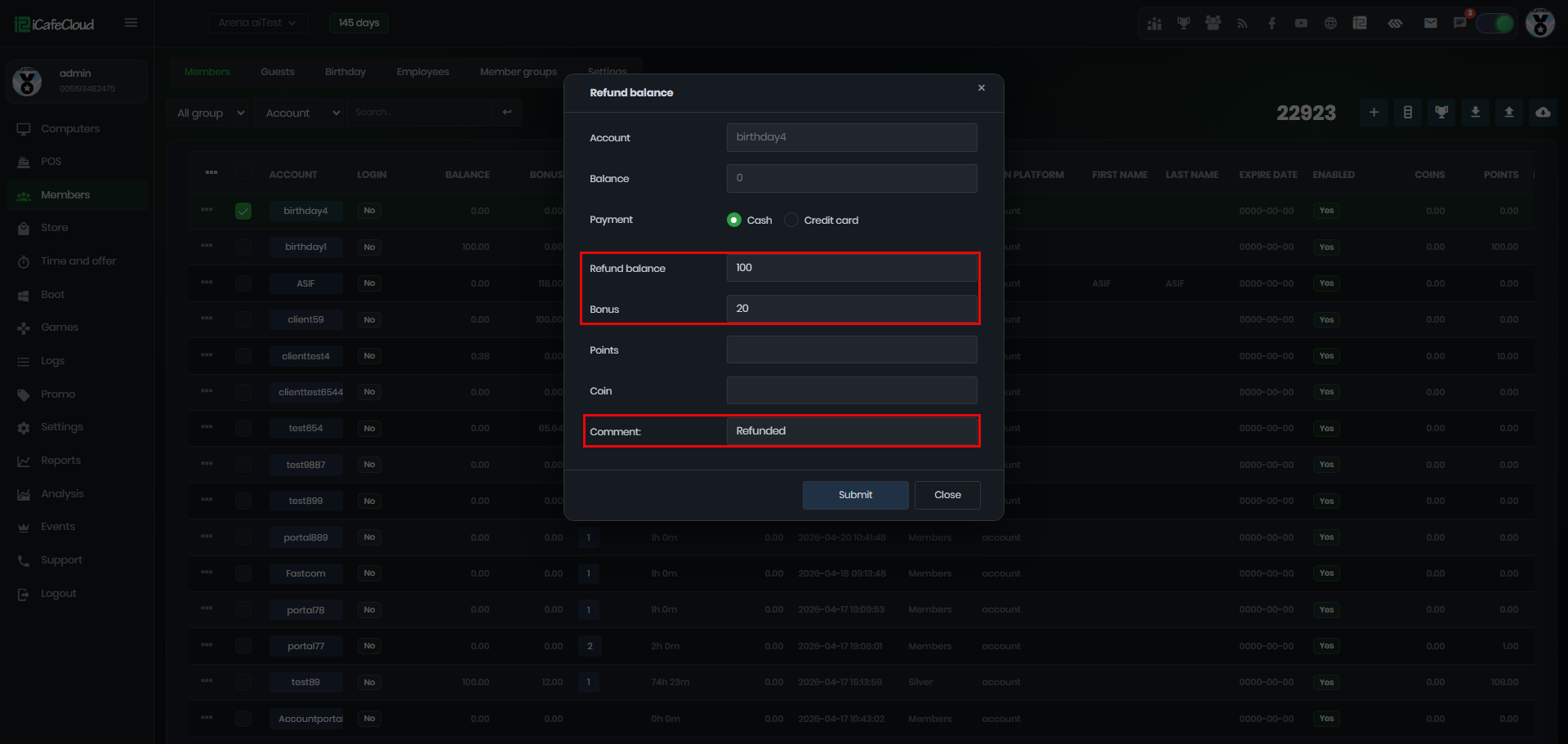Click the cloud download icon button

1543,113
